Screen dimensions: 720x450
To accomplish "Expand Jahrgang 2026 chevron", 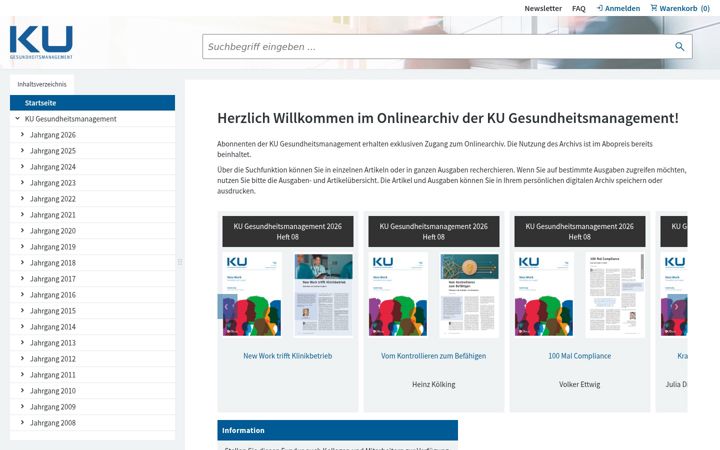I will [22, 135].
